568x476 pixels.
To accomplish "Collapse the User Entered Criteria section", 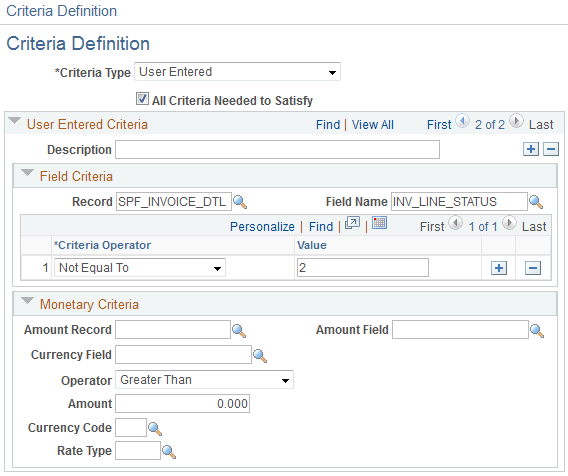I will 15,121.
